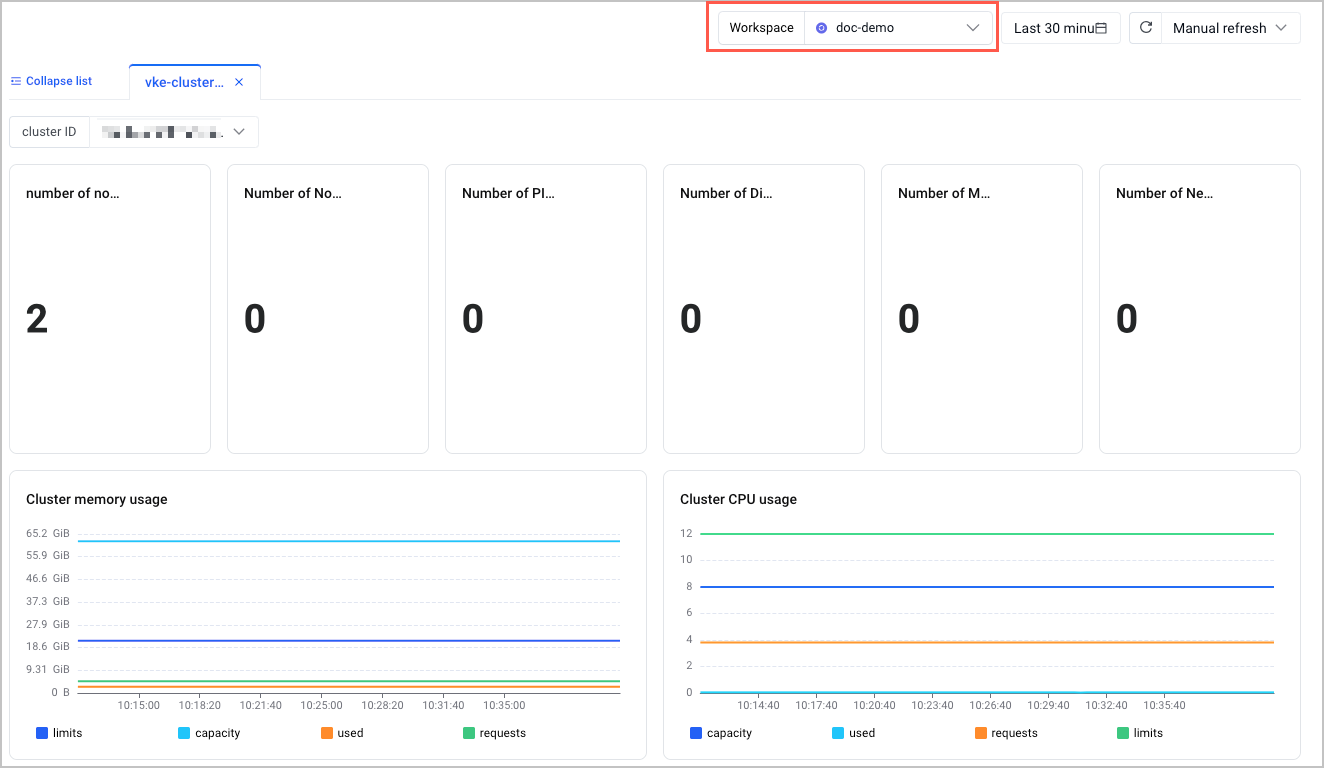Screen dimensions: 1324x768
Task: Click the 18.6 GiB axis label
Action: [x=48, y=647]
